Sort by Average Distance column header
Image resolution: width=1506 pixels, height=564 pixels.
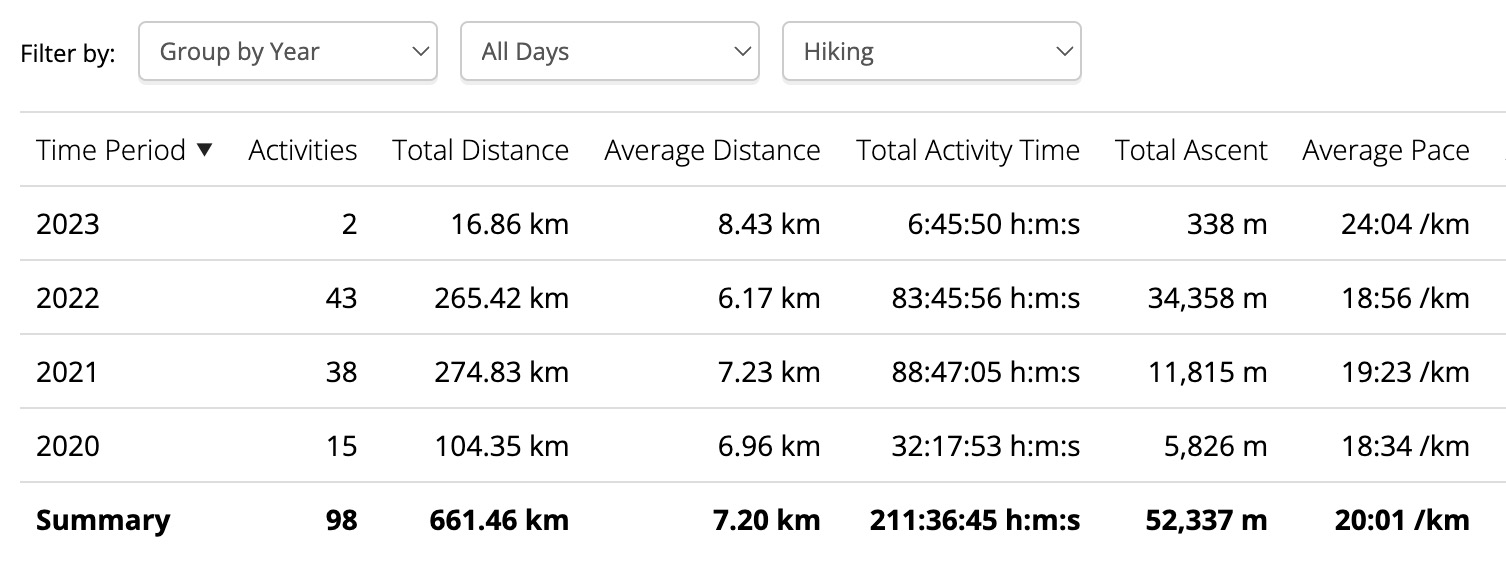click(712, 150)
